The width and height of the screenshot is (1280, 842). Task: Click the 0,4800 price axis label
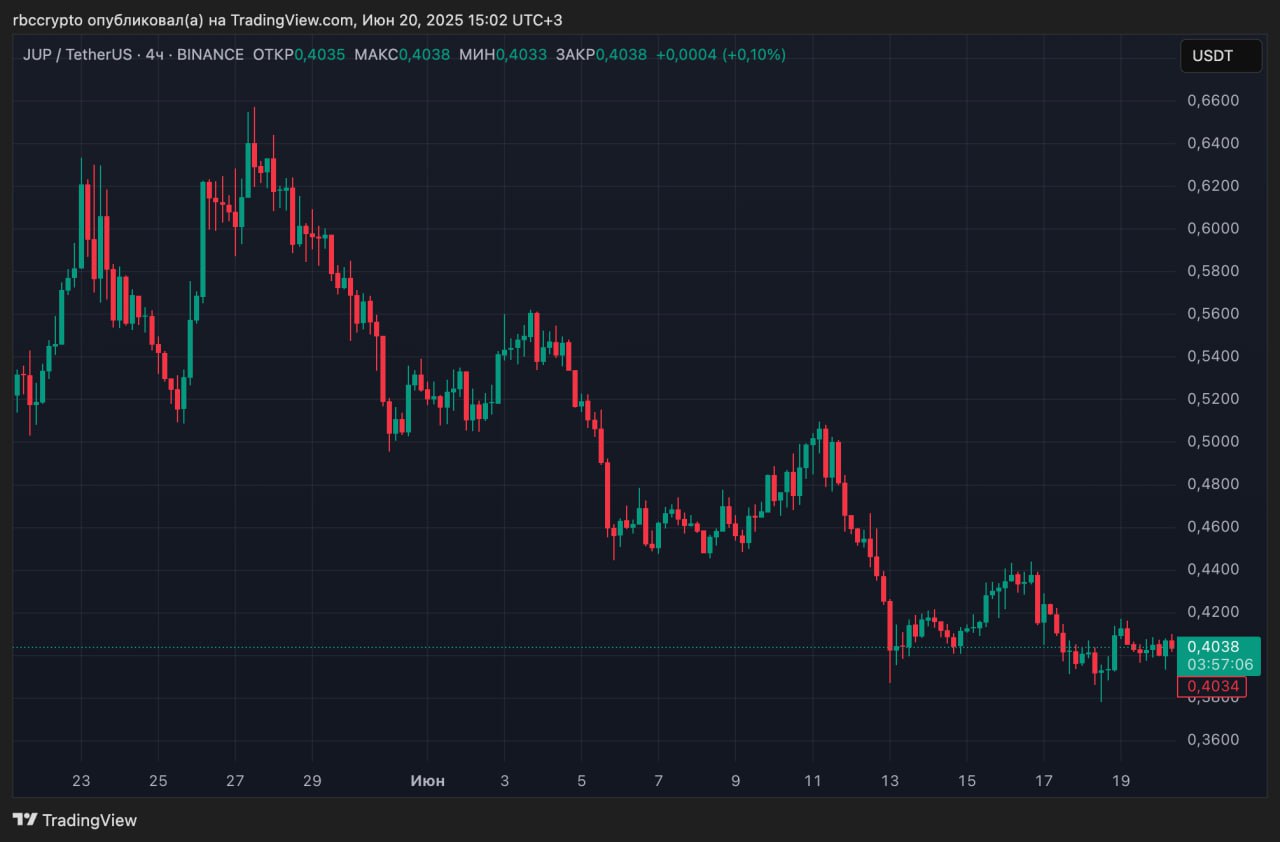1213,484
